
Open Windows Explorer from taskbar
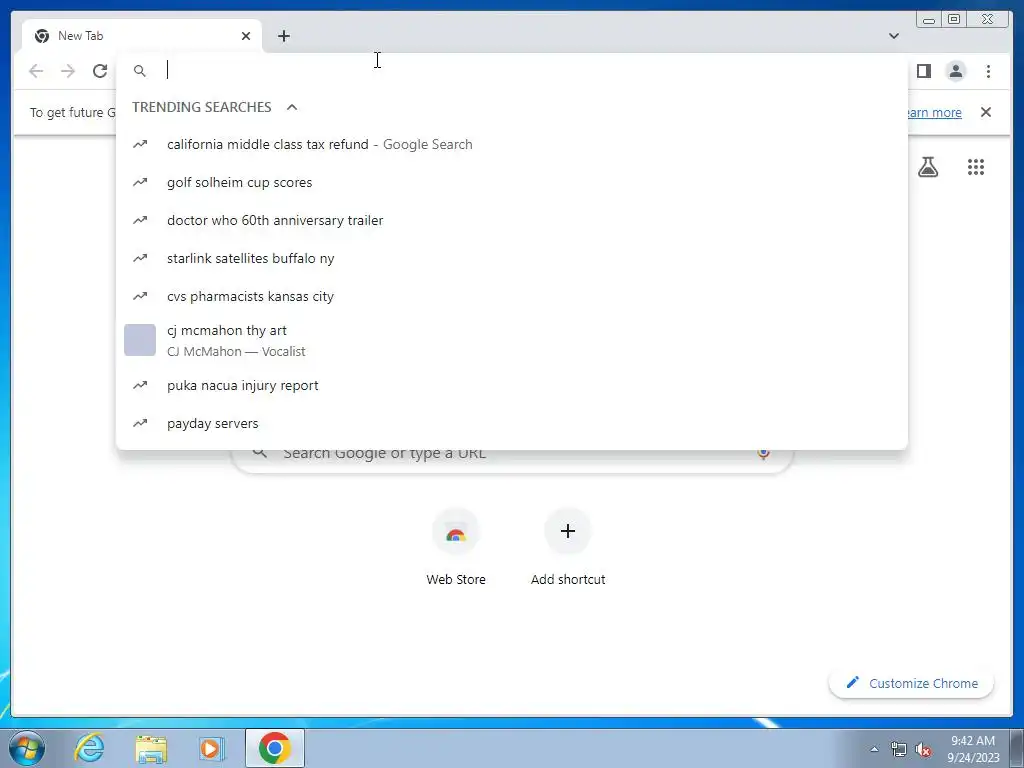151,748
